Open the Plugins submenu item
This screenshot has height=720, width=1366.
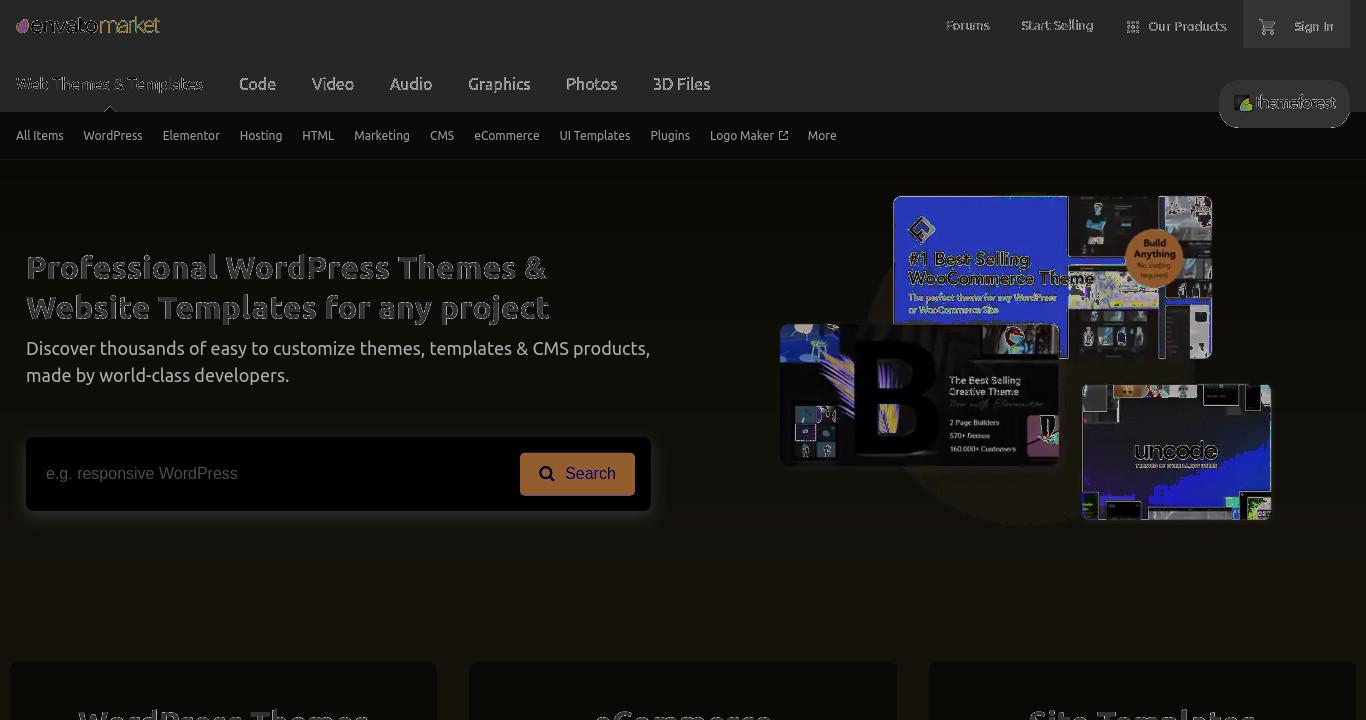[x=670, y=136]
